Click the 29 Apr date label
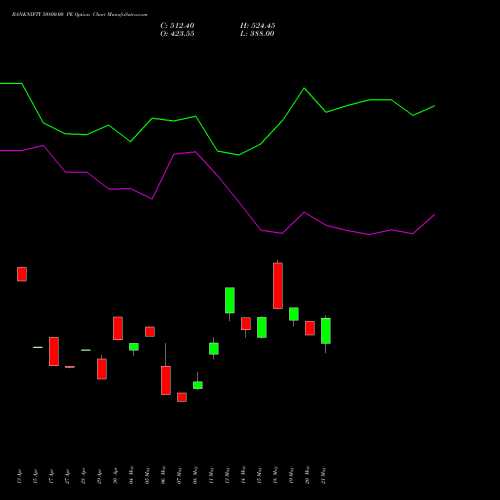Image resolution: width=500 pixels, height=500 pixels. coord(99,476)
